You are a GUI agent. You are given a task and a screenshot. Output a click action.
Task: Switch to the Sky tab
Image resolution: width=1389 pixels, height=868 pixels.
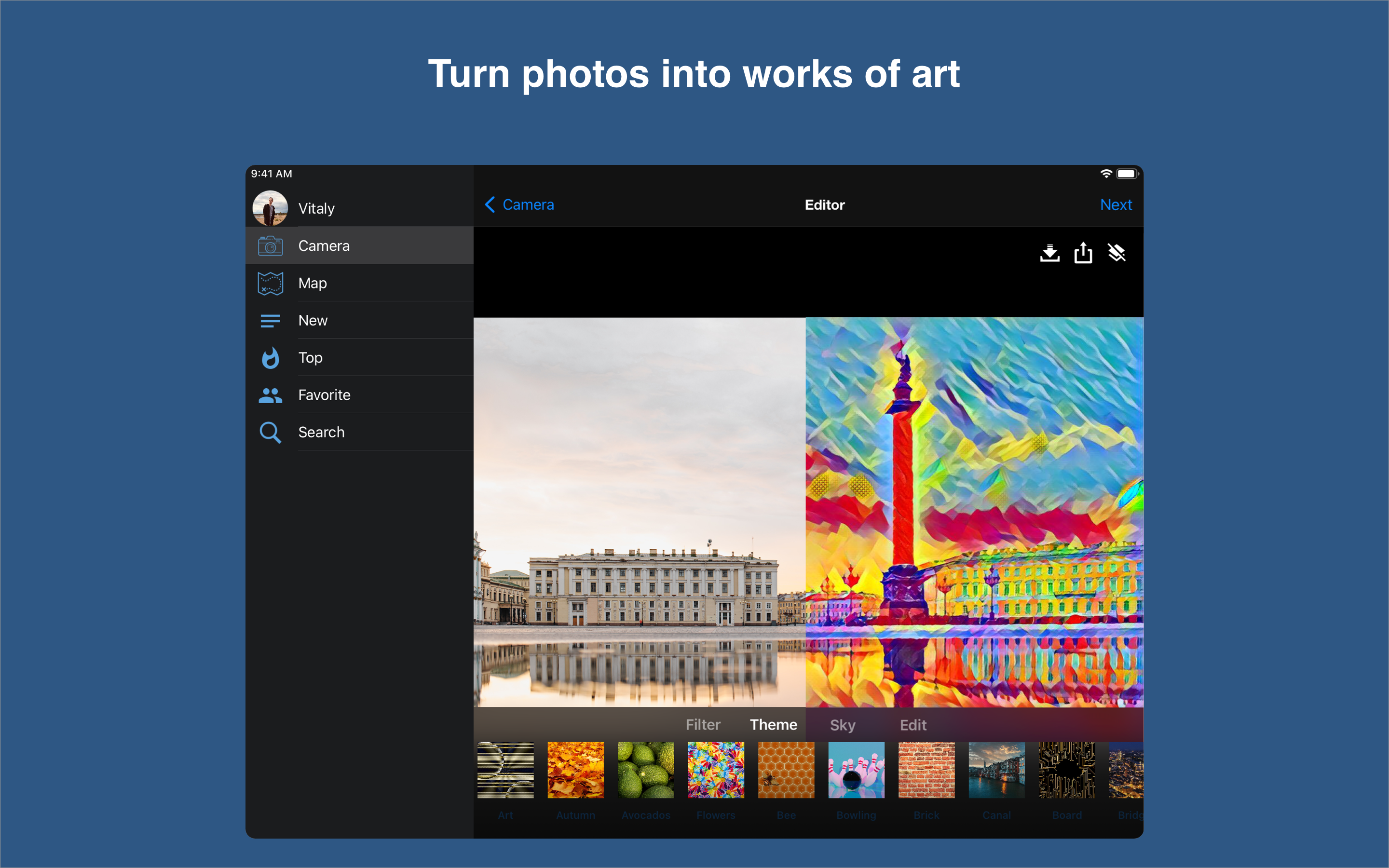tap(842, 725)
